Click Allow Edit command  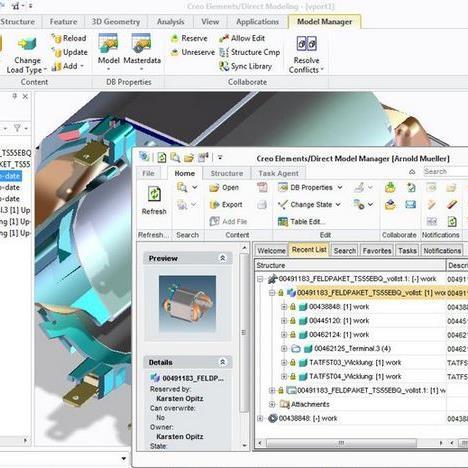(242, 38)
